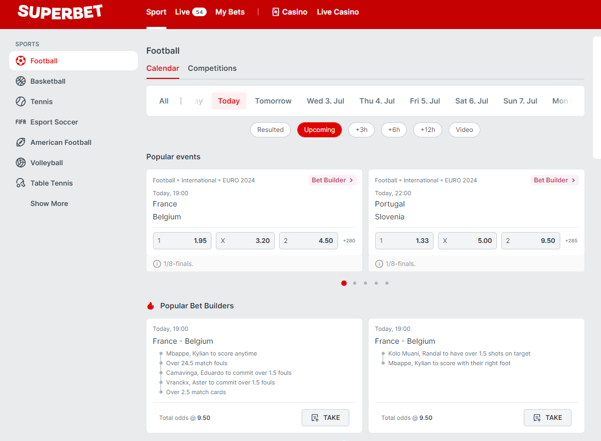Bet on France-Belgium draw at 3.20
This screenshot has width=601, height=441.
[245, 241]
